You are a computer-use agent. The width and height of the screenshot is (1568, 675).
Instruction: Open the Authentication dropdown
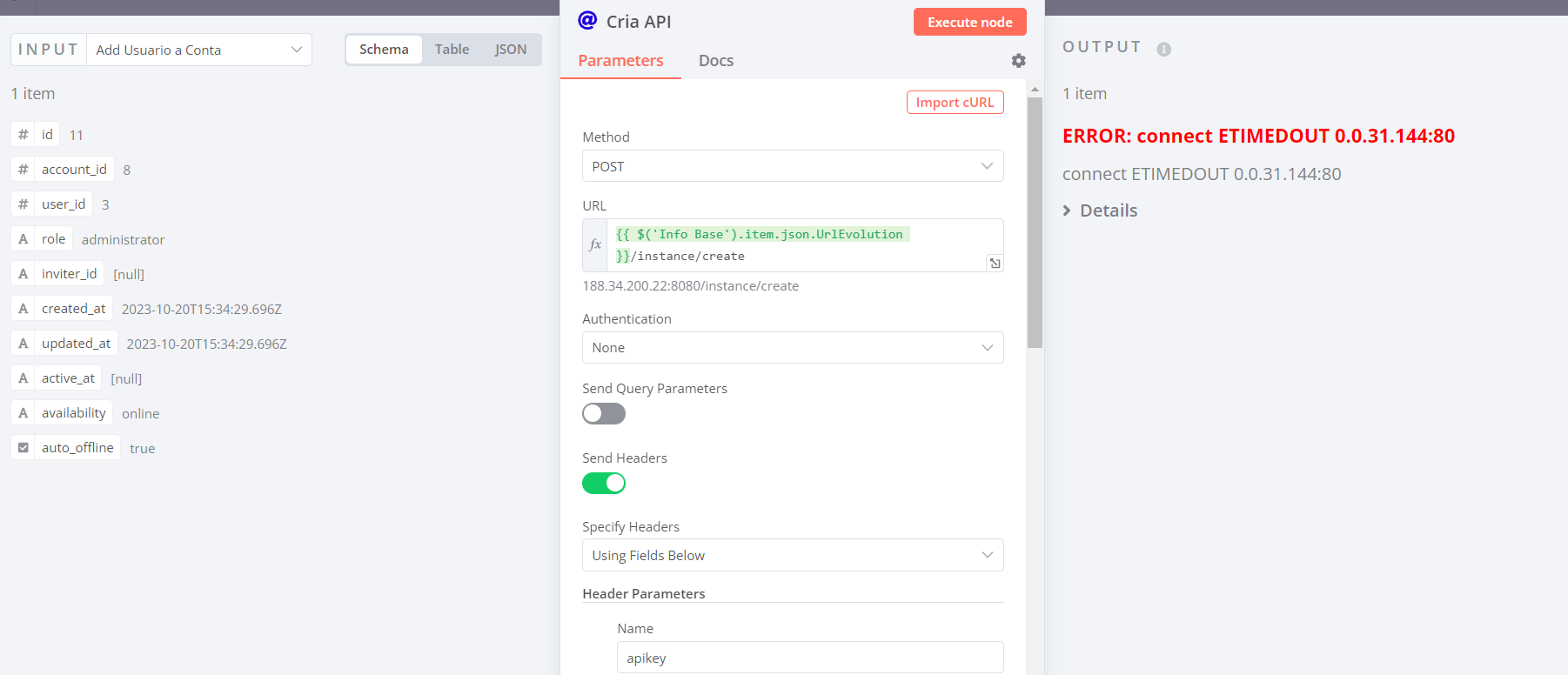792,348
